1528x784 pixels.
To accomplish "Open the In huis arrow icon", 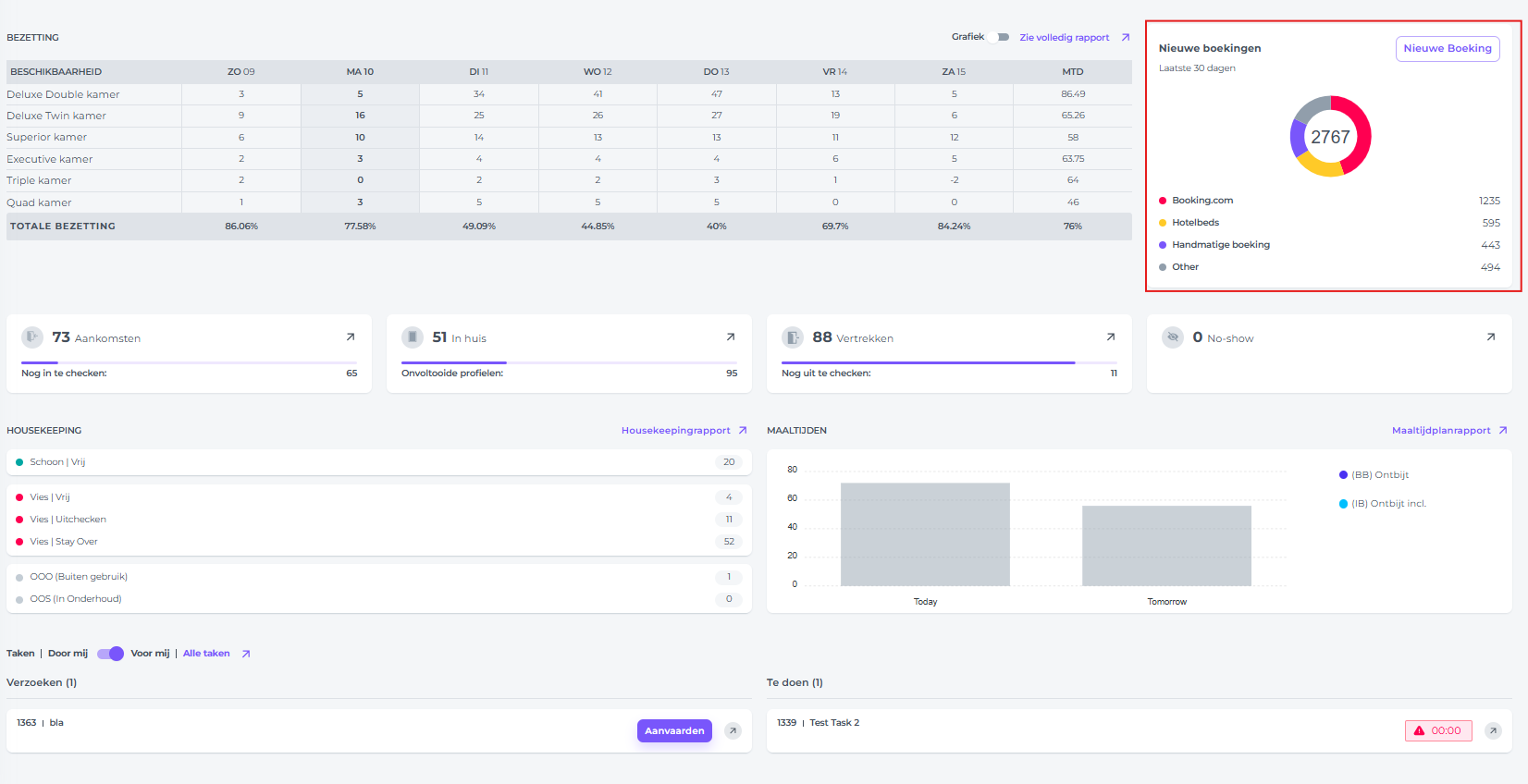I will (731, 337).
